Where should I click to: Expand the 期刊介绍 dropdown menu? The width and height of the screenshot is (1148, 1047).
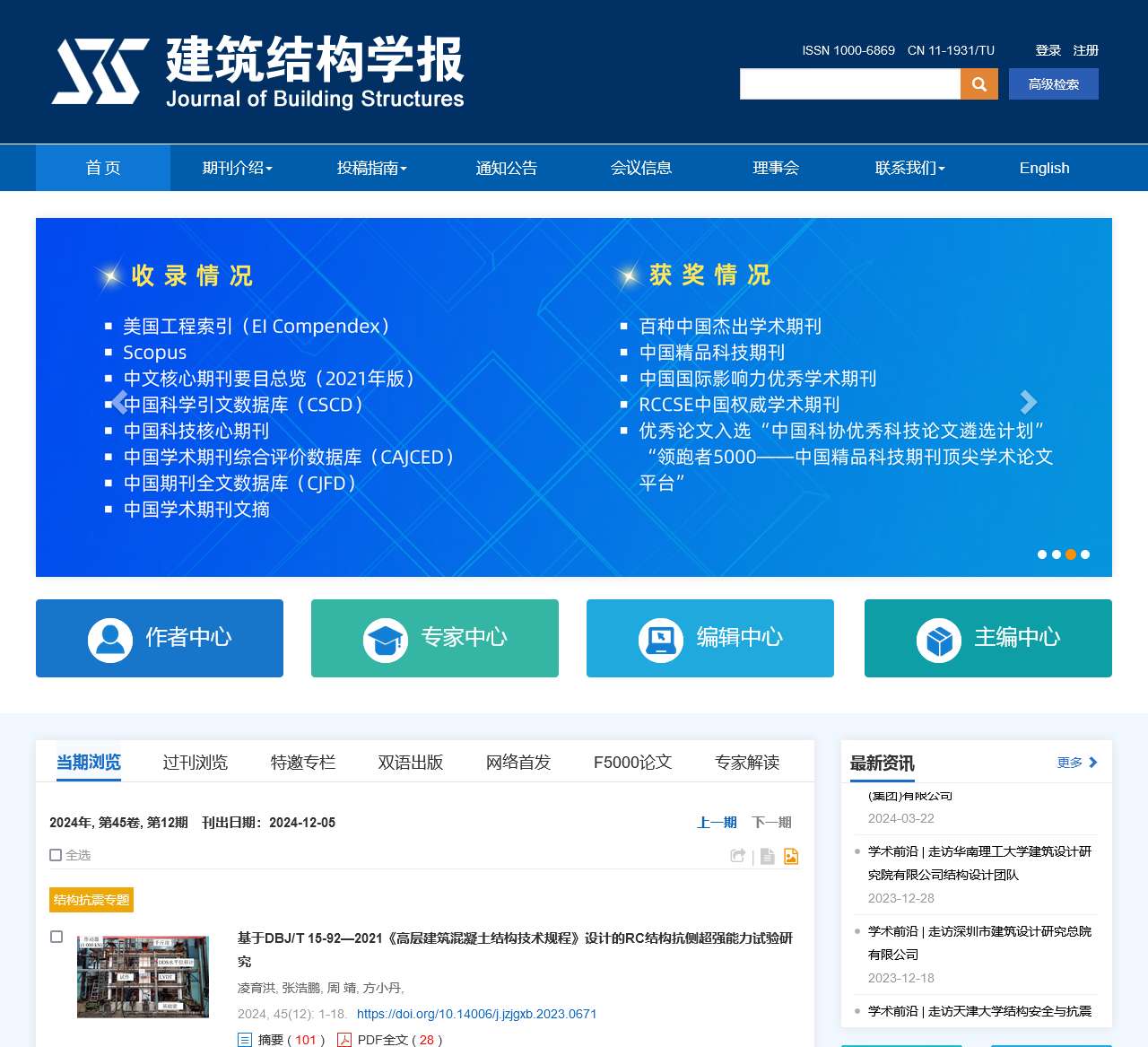[x=238, y=168]
